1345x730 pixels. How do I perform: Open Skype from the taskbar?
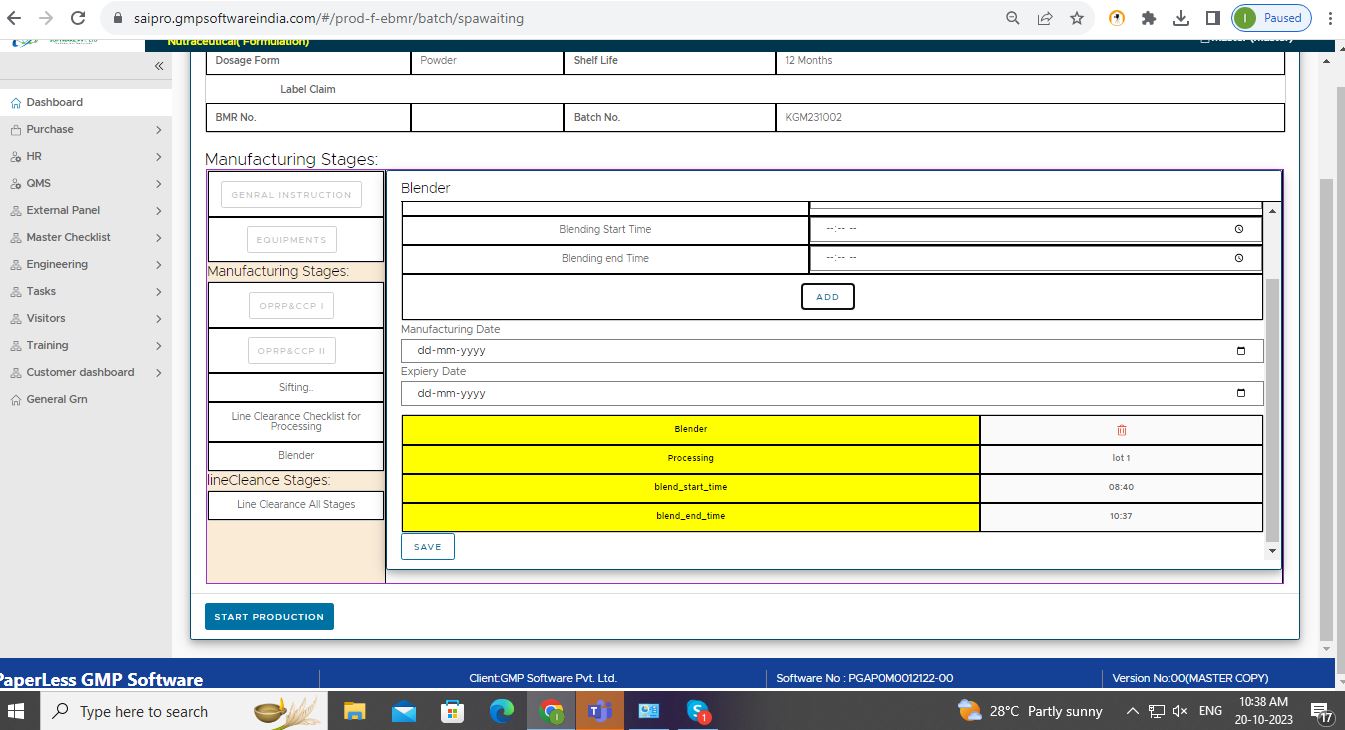click(698, 711)
